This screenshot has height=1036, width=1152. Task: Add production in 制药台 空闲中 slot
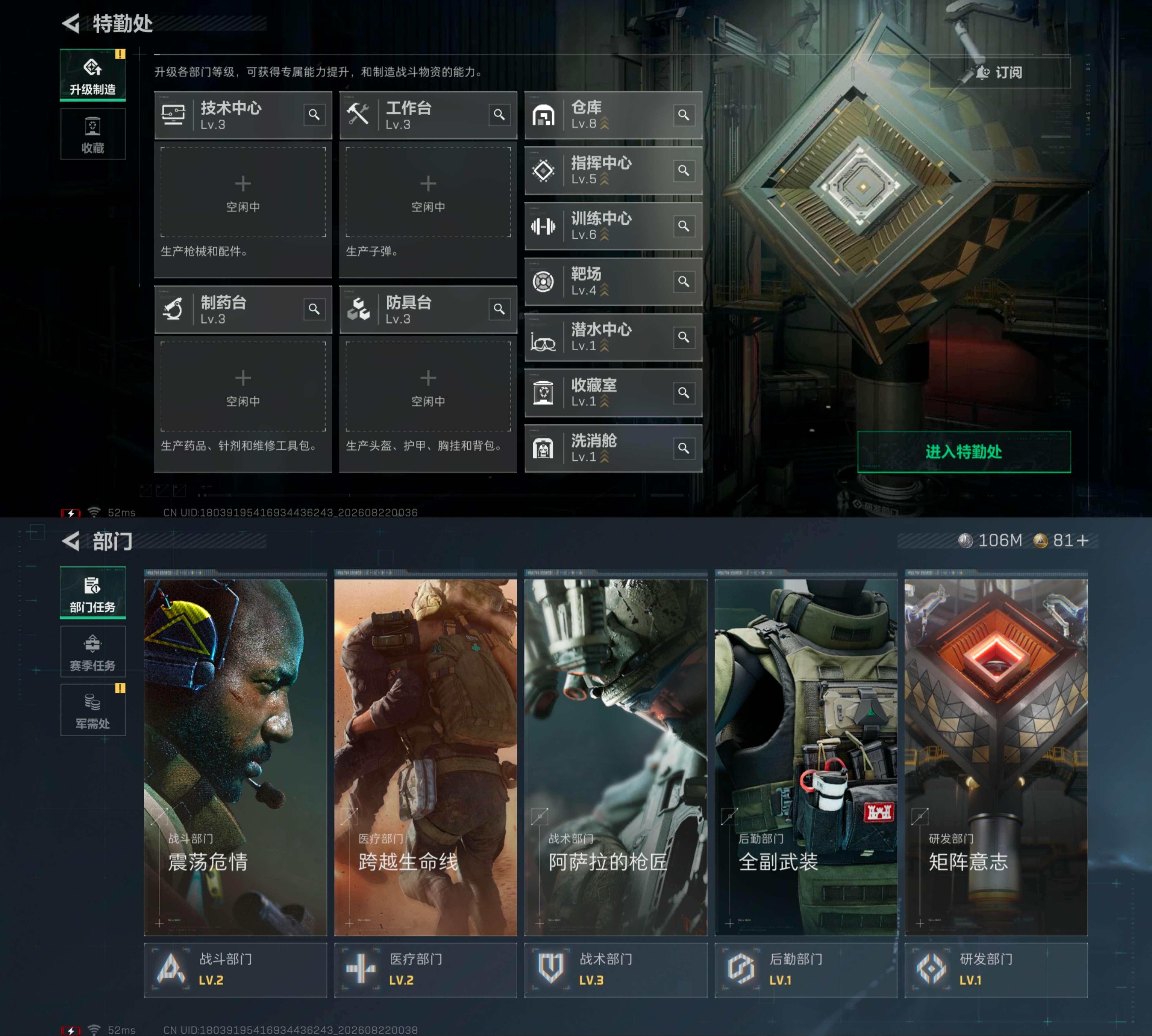point(243,386)
